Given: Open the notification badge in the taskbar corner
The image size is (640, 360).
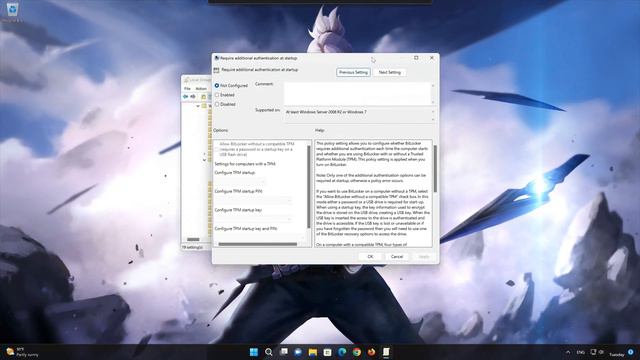Looking at the screenshot, I should tap(631, 352).
